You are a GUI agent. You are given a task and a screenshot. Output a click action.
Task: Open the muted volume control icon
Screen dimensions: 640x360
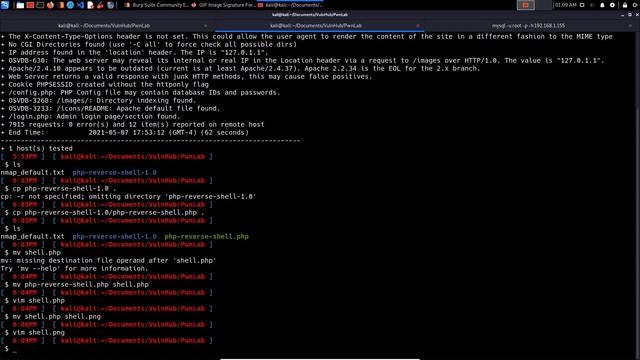592,5
